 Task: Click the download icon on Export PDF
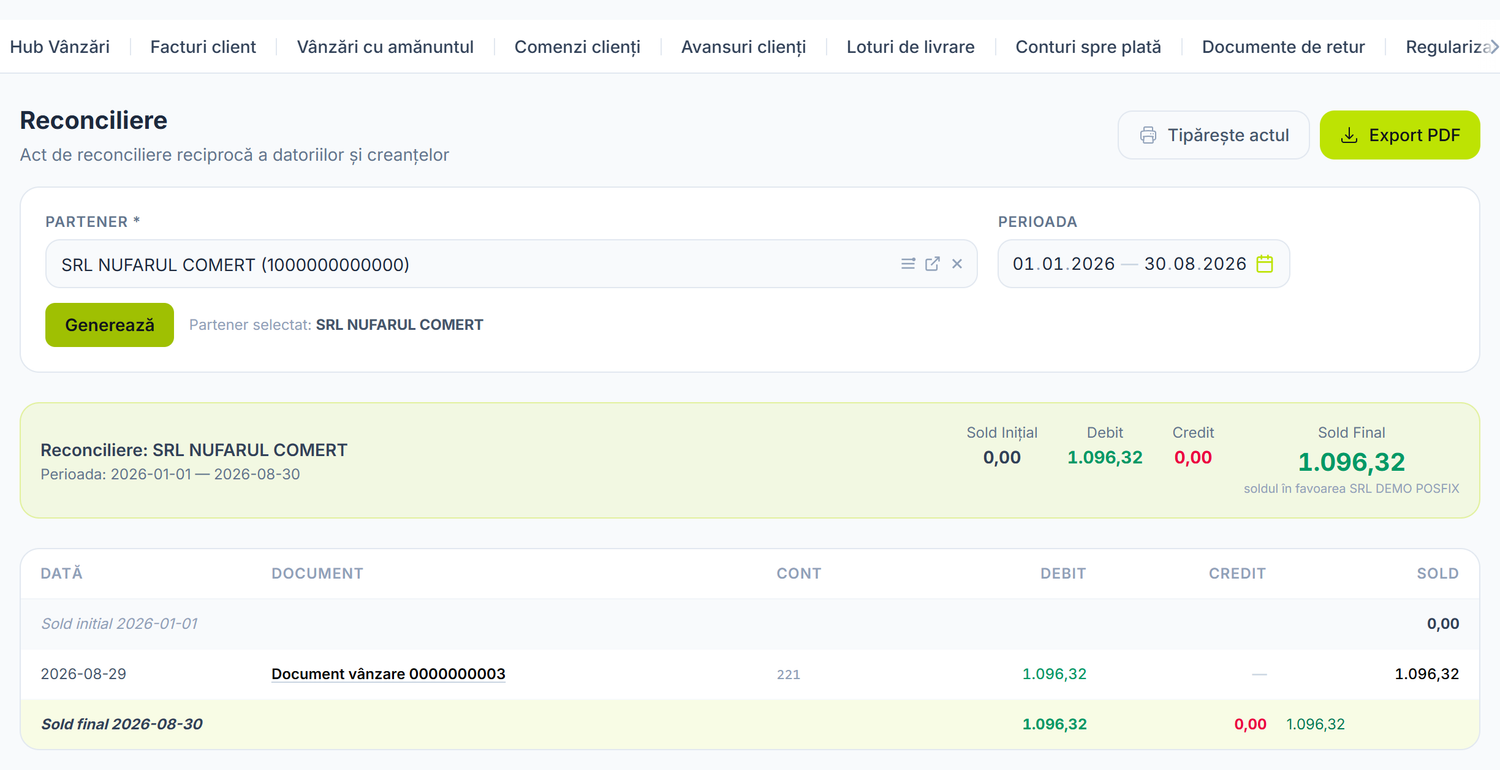[1349, 135]
